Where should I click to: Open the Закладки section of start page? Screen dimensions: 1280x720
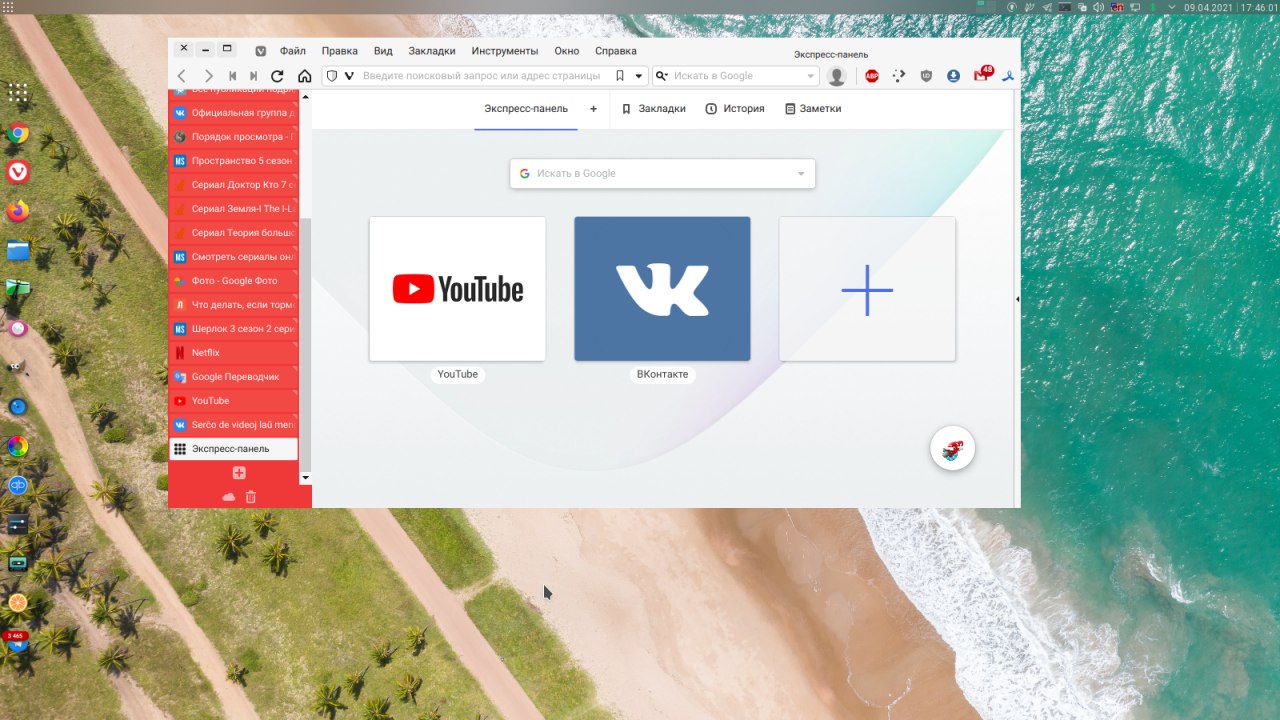click(x=653, y=108)
